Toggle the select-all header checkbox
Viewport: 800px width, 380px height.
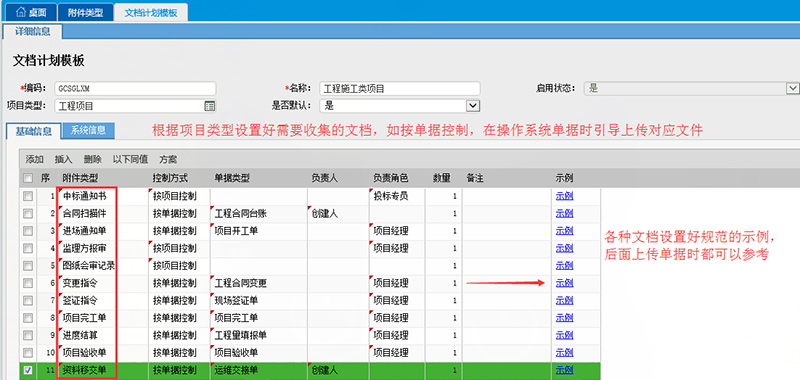point(28,178)
